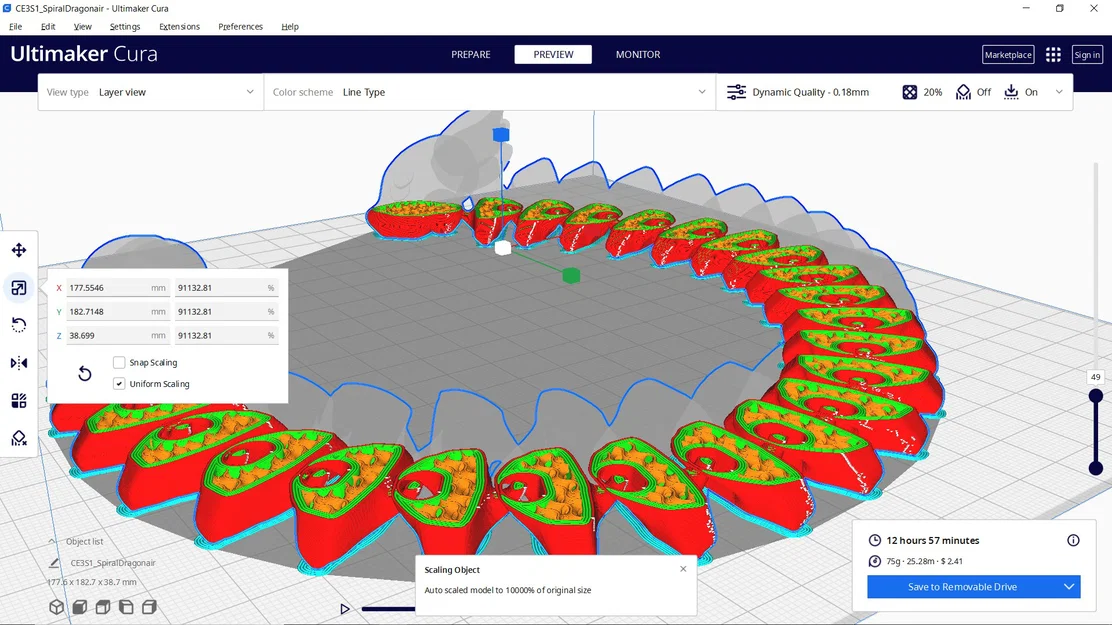The width and height of the screenshot is (1112, 625).
Task: Select the Move tool
Action: (x=19, y=250)
